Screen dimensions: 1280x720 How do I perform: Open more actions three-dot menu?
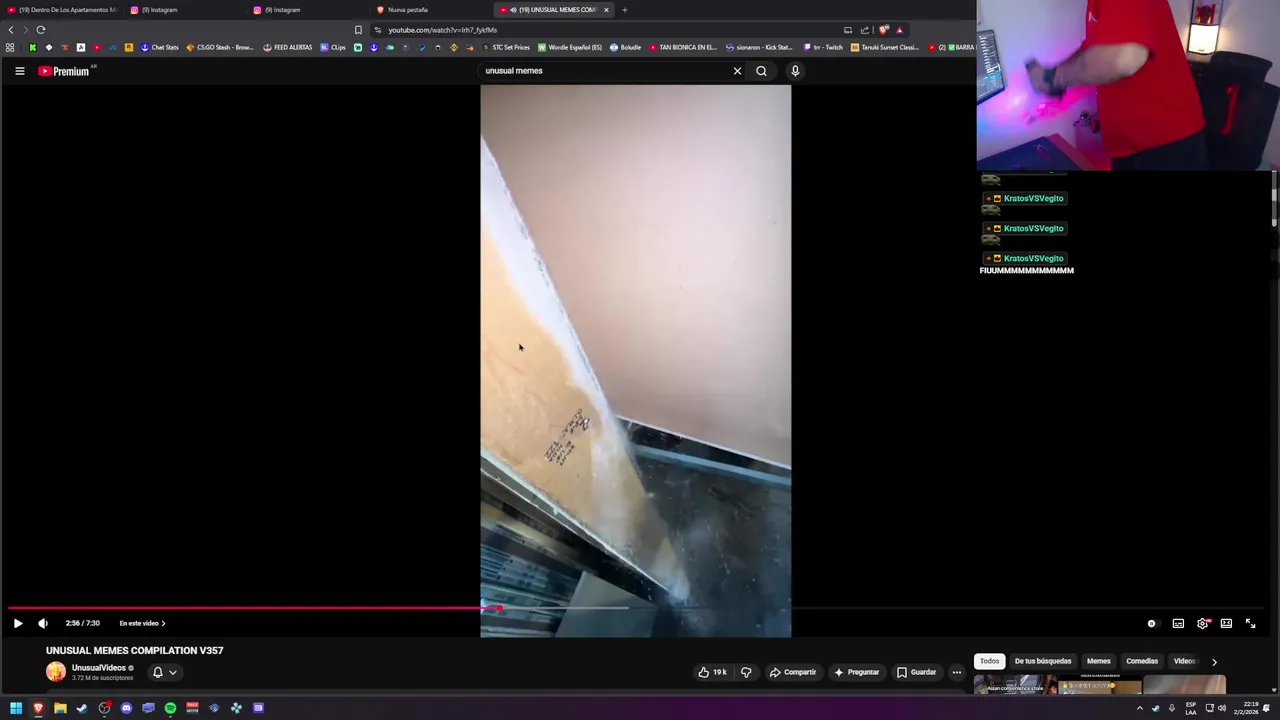(957, 672)
